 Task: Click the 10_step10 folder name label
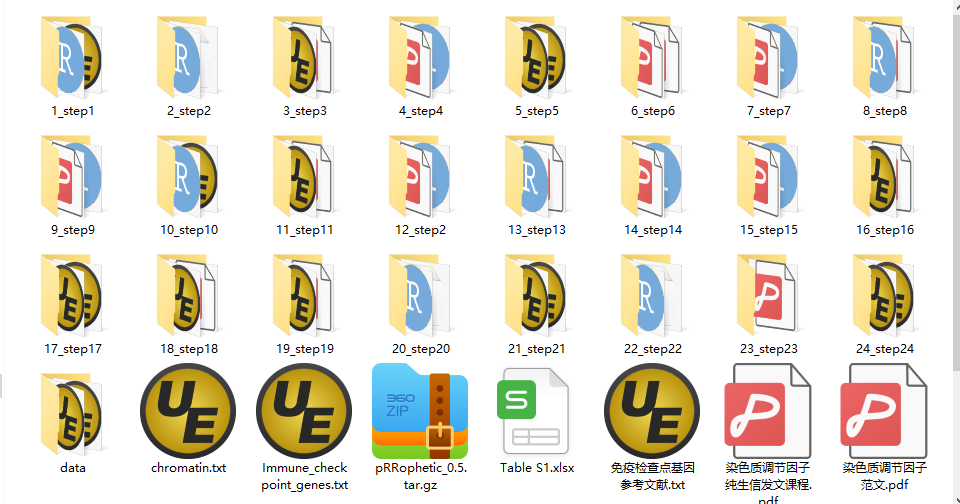[188, 230]
